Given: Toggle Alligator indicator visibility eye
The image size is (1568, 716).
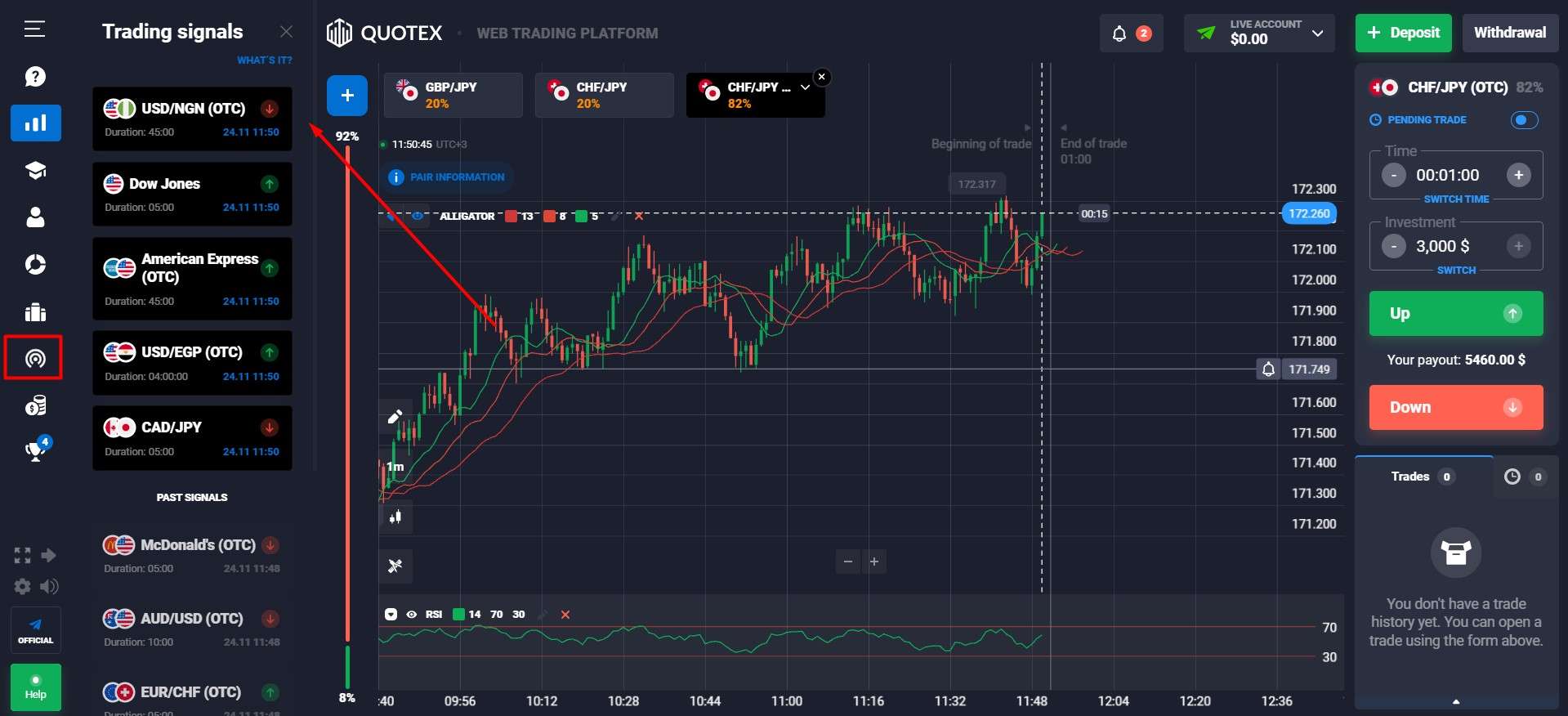Looking at the screenshot, I should (418, 217).
